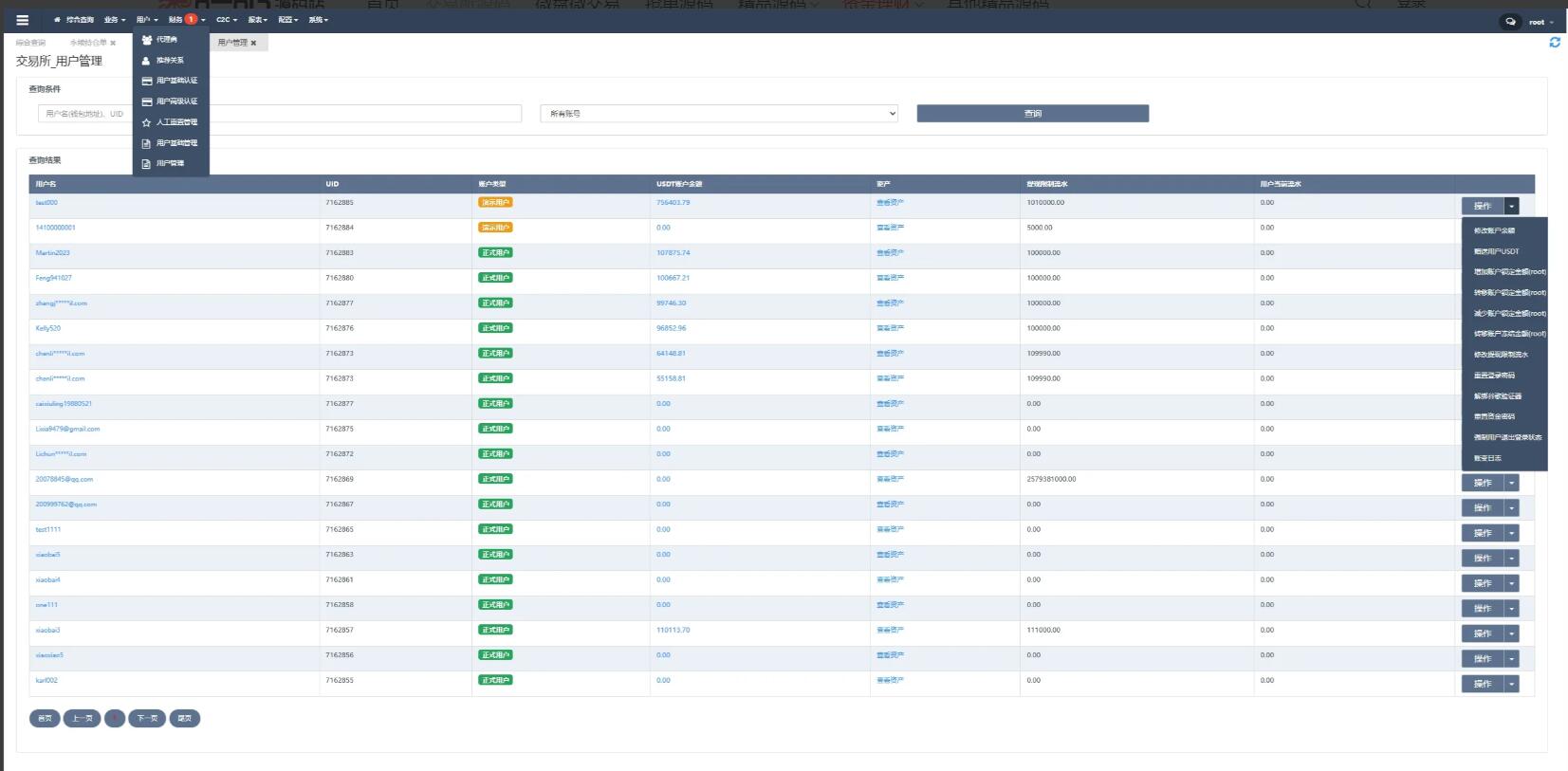Close the 永续持仓单 tab
Image resolution: width=1568 pixels, height=771 pixels.
pos(113,43)
